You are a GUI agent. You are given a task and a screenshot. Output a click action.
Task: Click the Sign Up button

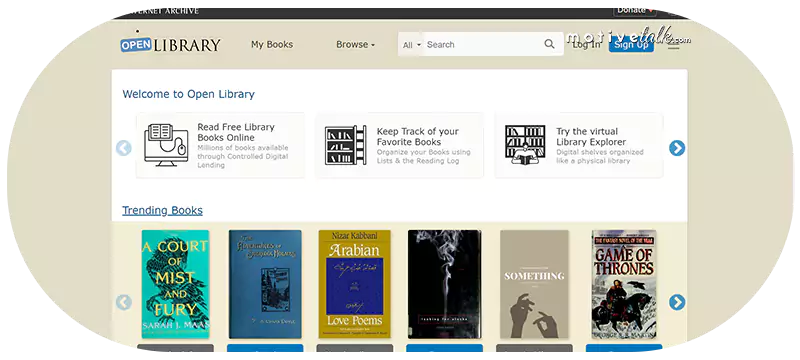631,45
